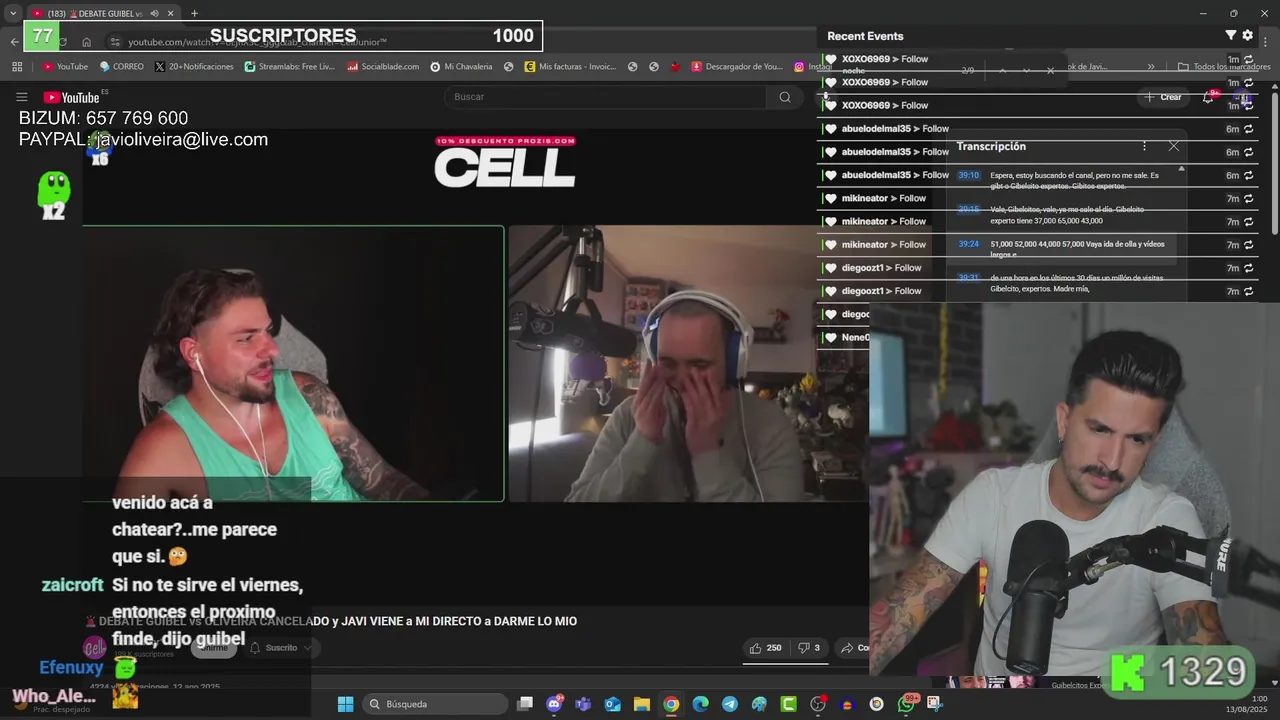1280x720 pixels.
Task: Open YouTube notifications bell
Action: (1208, 97)
